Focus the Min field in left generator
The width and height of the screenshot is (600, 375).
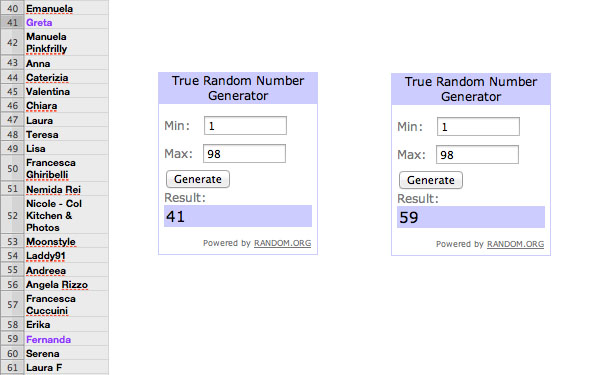click(245, 126)
